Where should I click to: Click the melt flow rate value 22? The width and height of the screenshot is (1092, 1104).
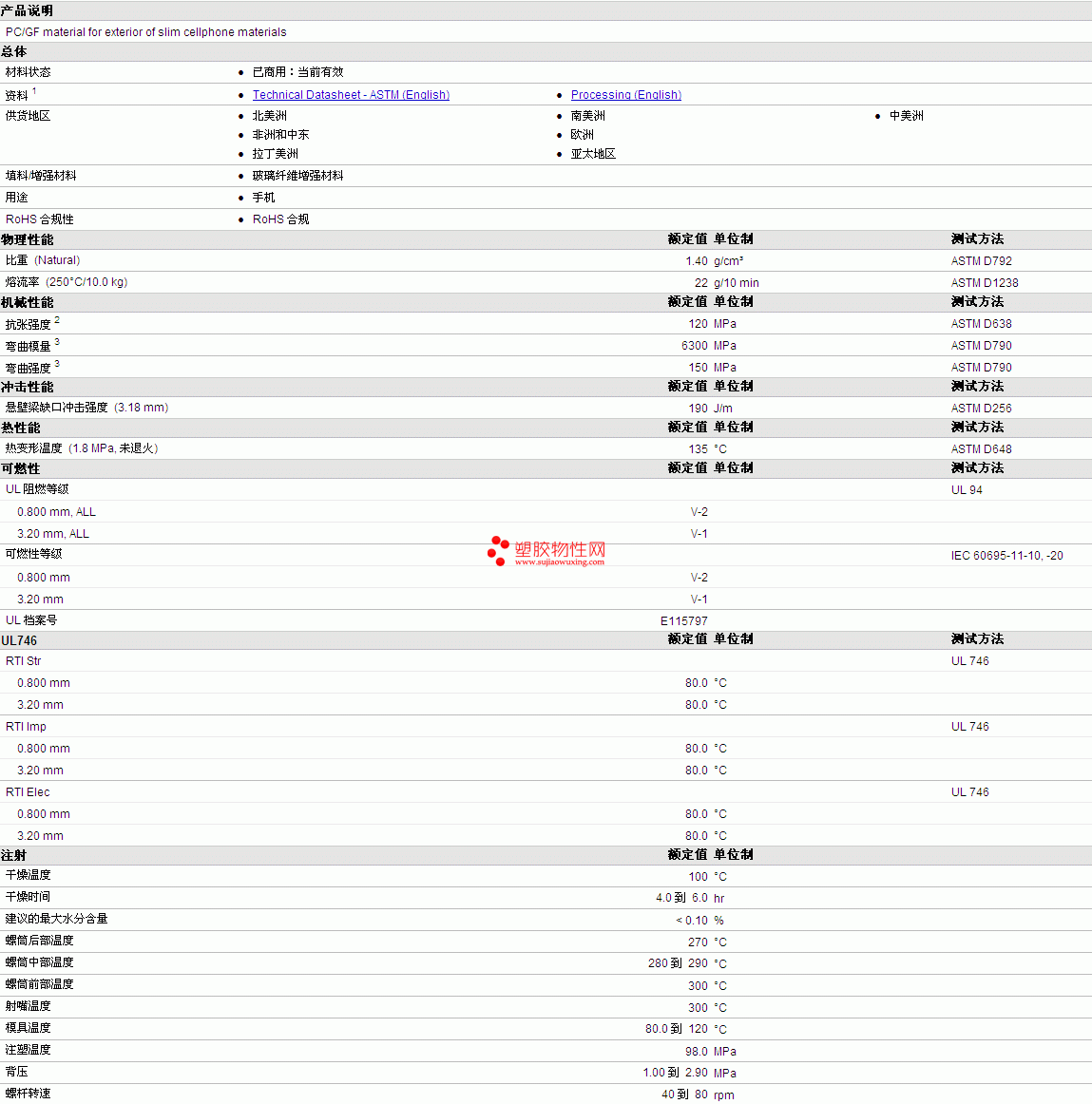pos(701,283)
